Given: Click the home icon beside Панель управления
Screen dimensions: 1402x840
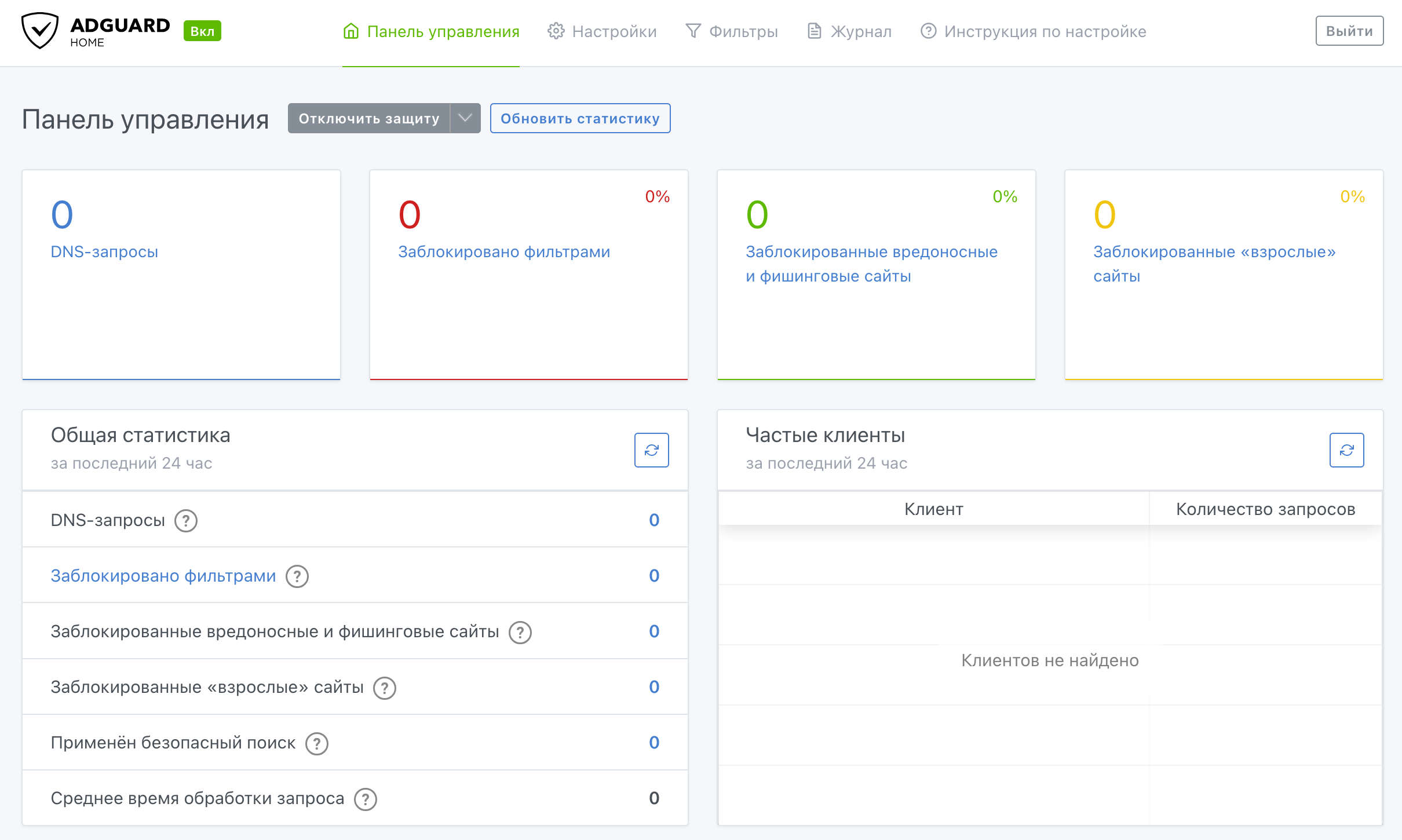Looking at the screenshot, I should coord(350,31).
